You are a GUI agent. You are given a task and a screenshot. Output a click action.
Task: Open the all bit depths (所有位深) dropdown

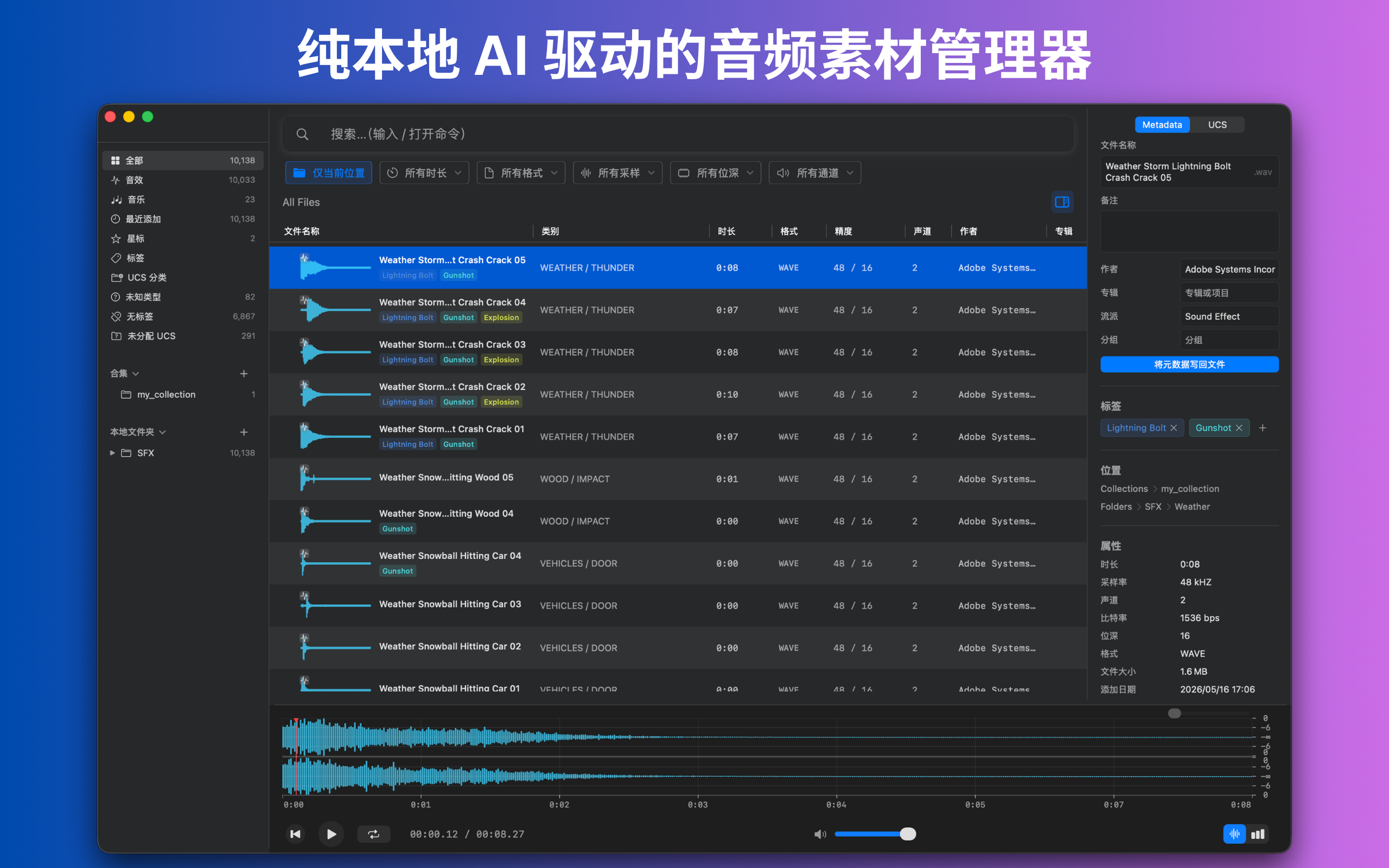[x=716, y=173]
